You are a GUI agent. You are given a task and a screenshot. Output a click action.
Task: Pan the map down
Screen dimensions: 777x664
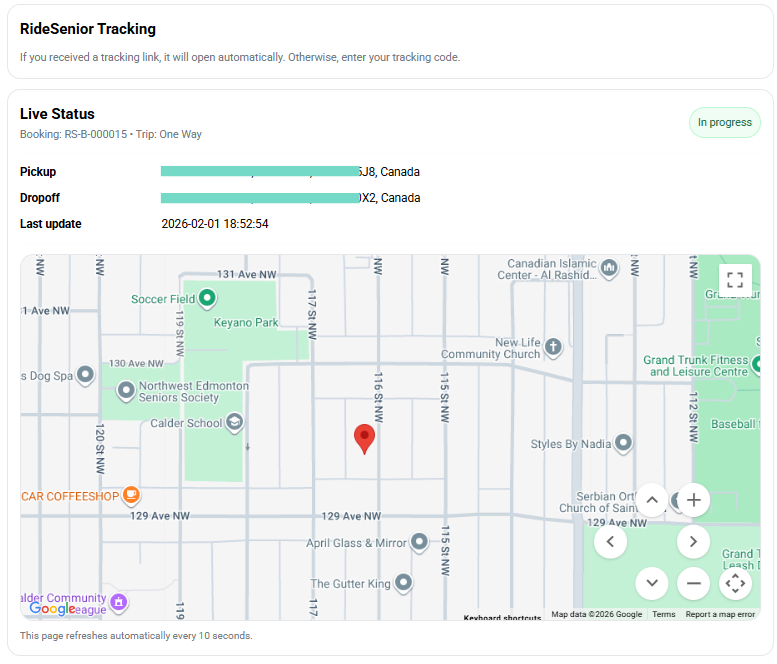coord(652,583)
